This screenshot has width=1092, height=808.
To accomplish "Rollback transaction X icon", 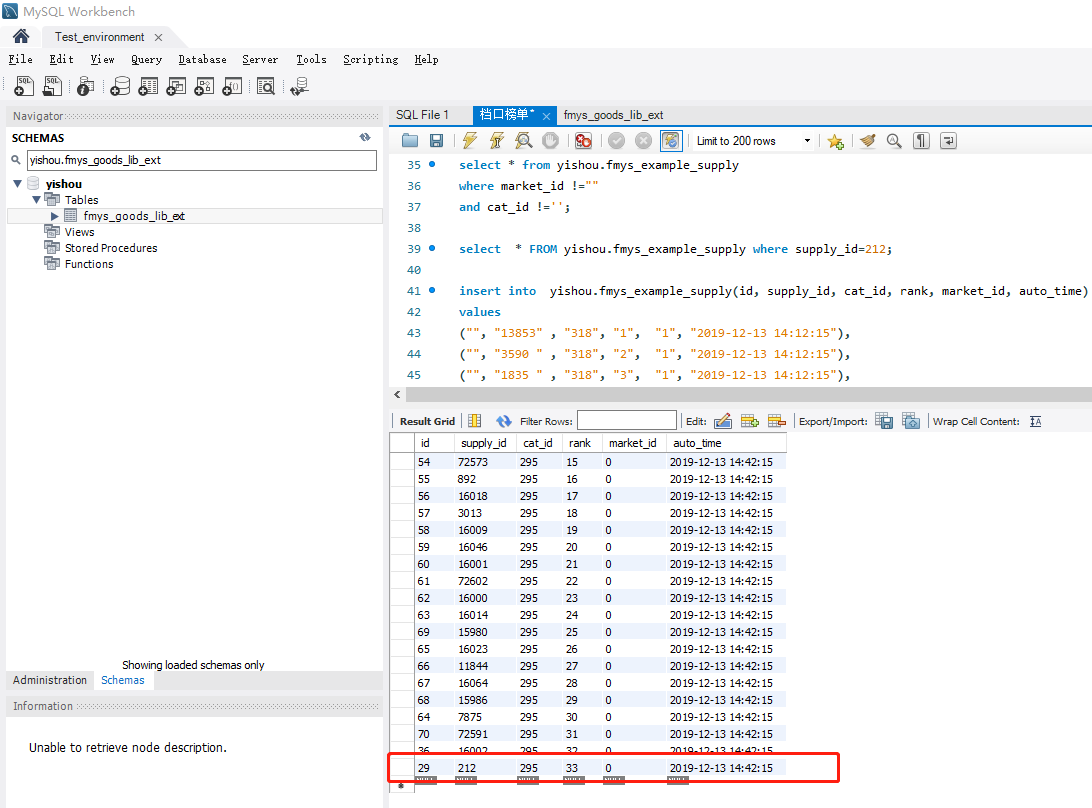I will (644, 141).
